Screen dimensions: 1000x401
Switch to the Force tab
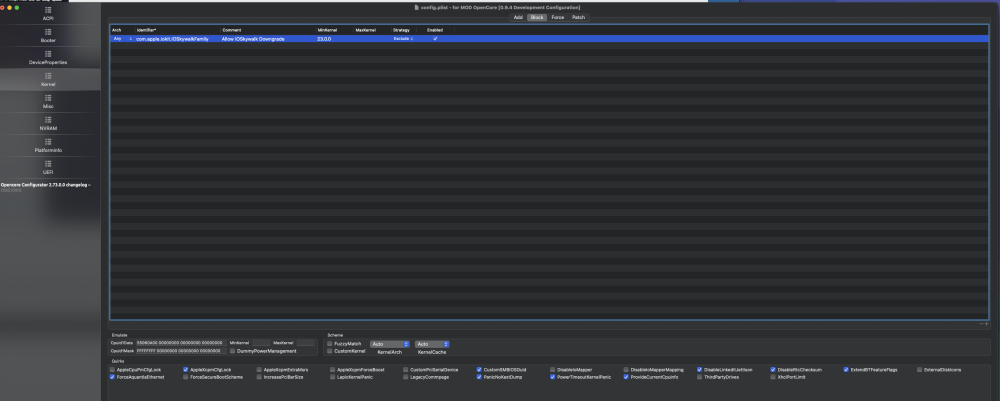tap(557, 17)
